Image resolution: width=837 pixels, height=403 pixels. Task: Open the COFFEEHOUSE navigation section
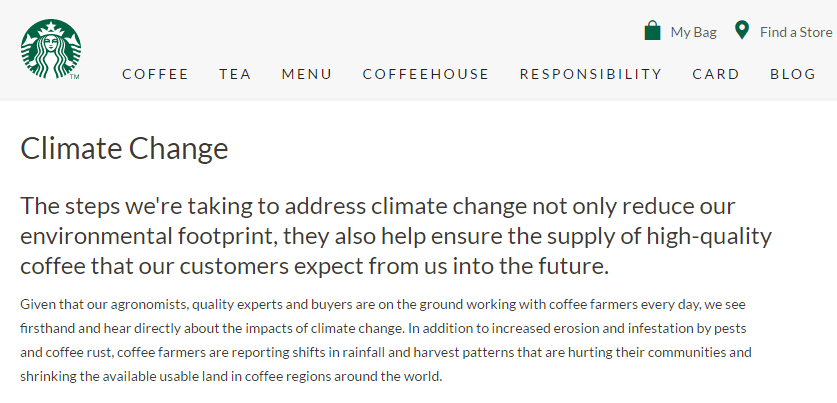tap(426, 74)
